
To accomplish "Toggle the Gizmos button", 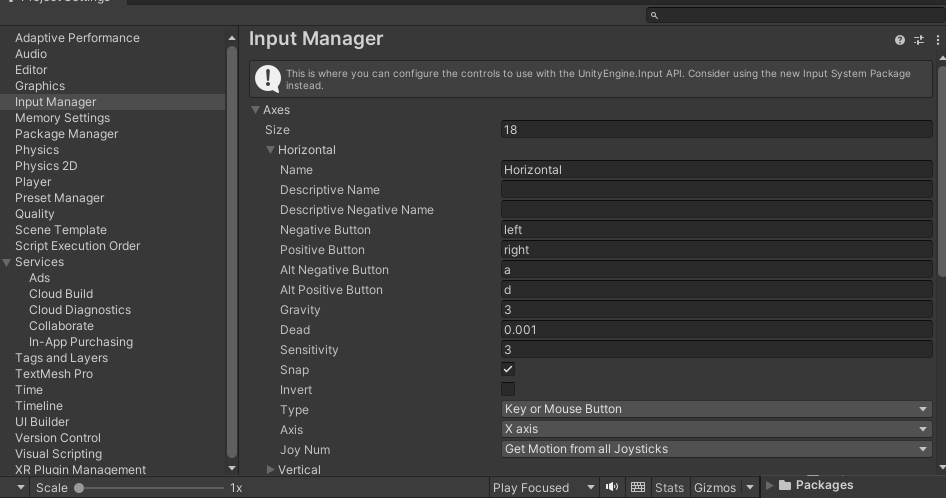I will pos(715,487).
